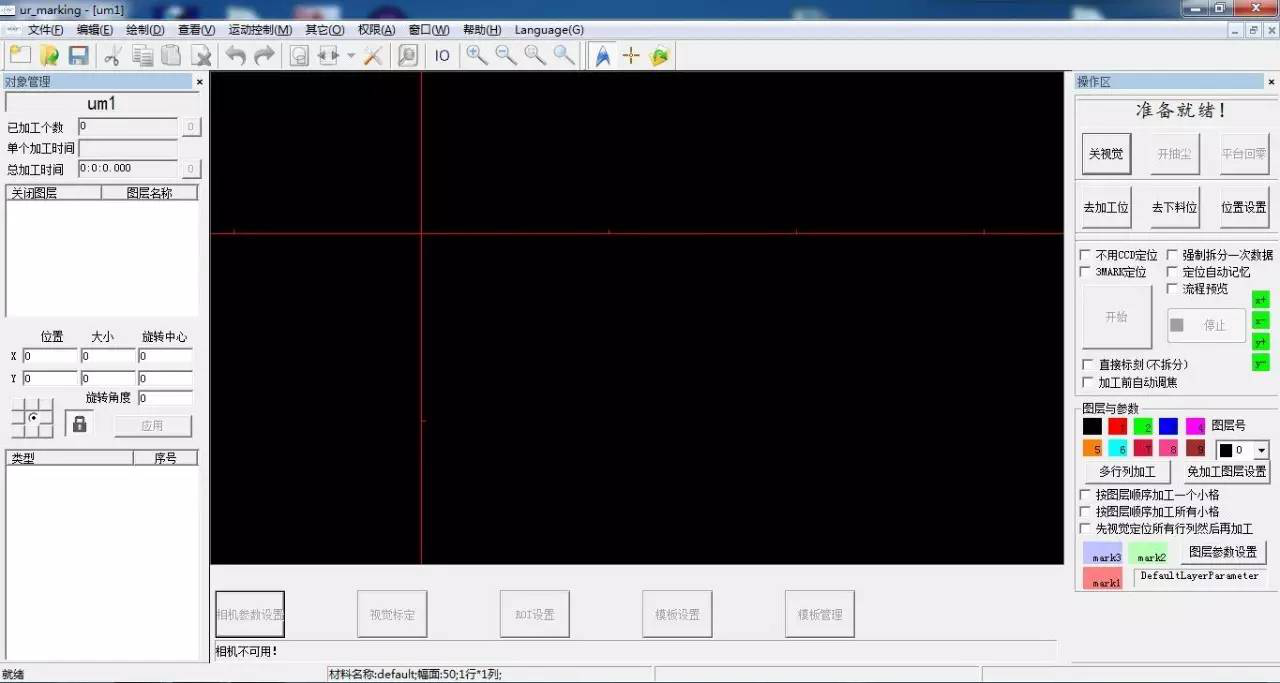Select the blue layer color swatch

click(1168, 426)
